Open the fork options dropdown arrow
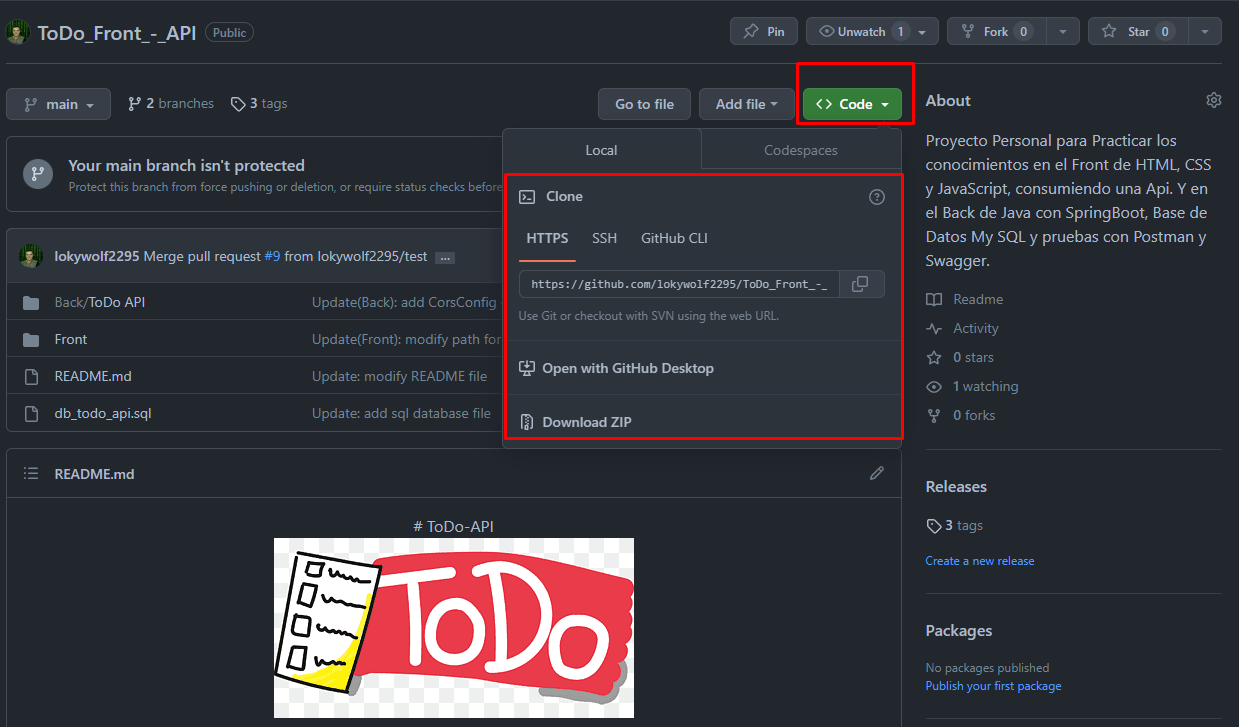Screen dimensions: 1239x727 point(1063,31)
